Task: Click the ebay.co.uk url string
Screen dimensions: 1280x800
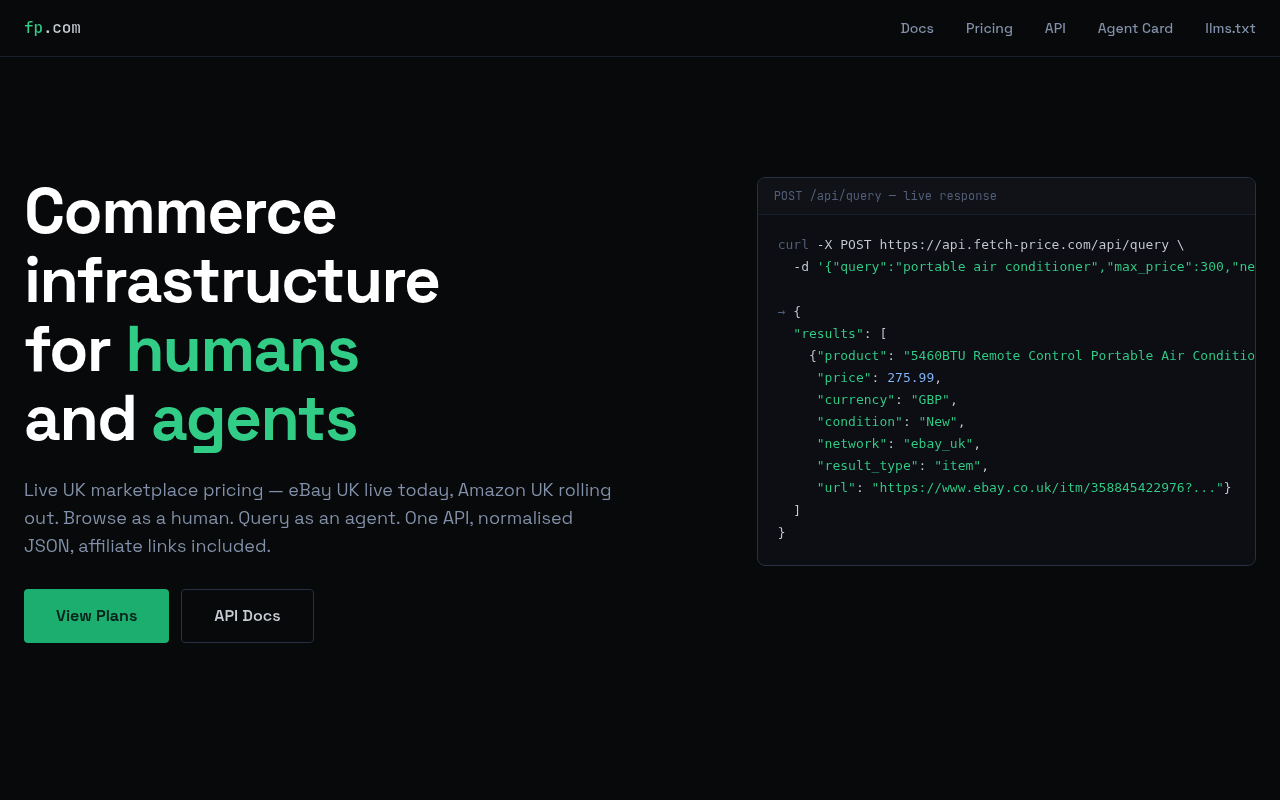Action: pyautogui.click(x=1047, y=488)
